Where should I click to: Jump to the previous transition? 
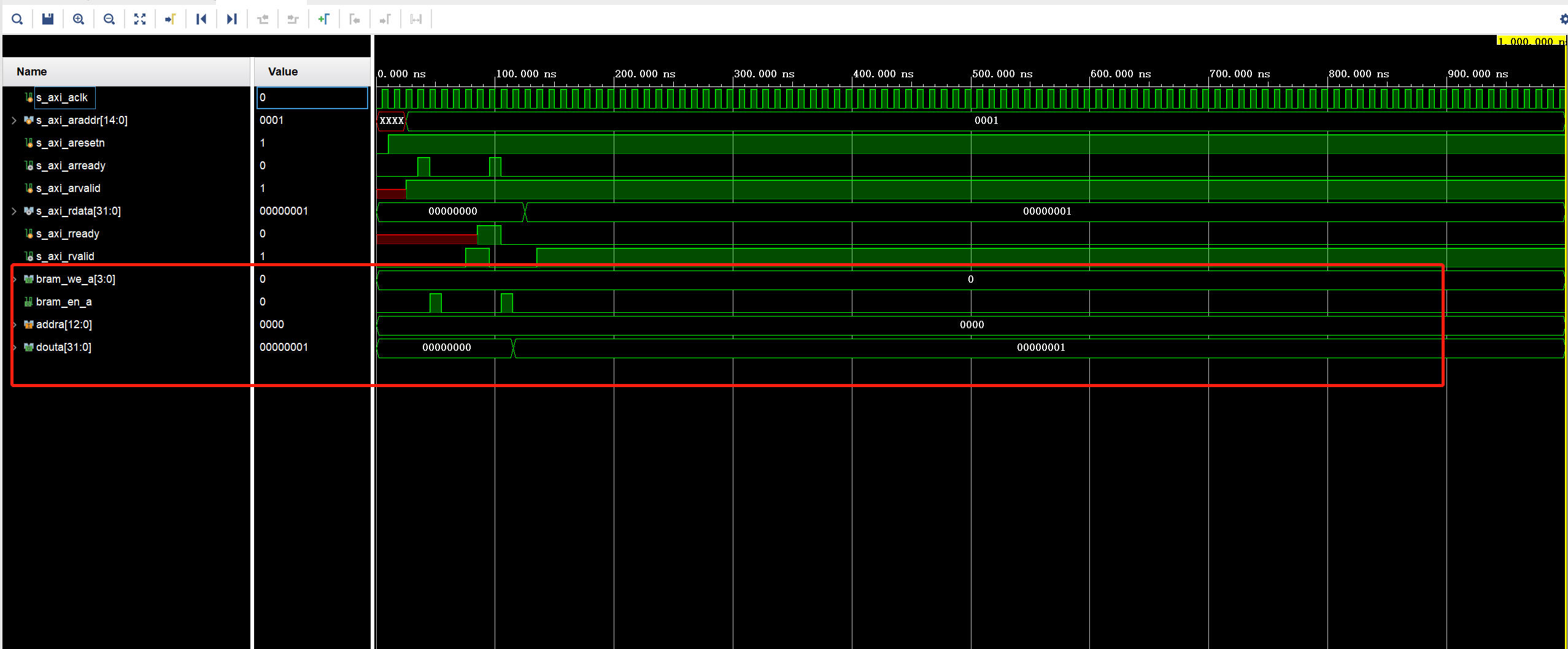pyautogui.click(x=201, y=19)
